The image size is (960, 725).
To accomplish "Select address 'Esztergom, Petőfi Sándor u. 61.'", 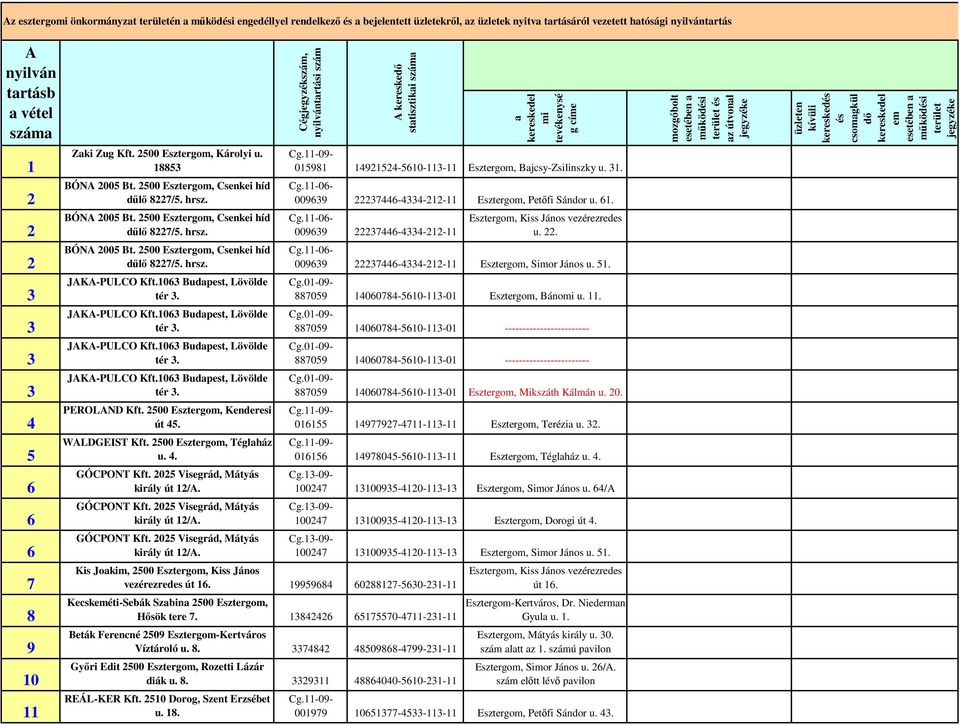I will point(546,193).
